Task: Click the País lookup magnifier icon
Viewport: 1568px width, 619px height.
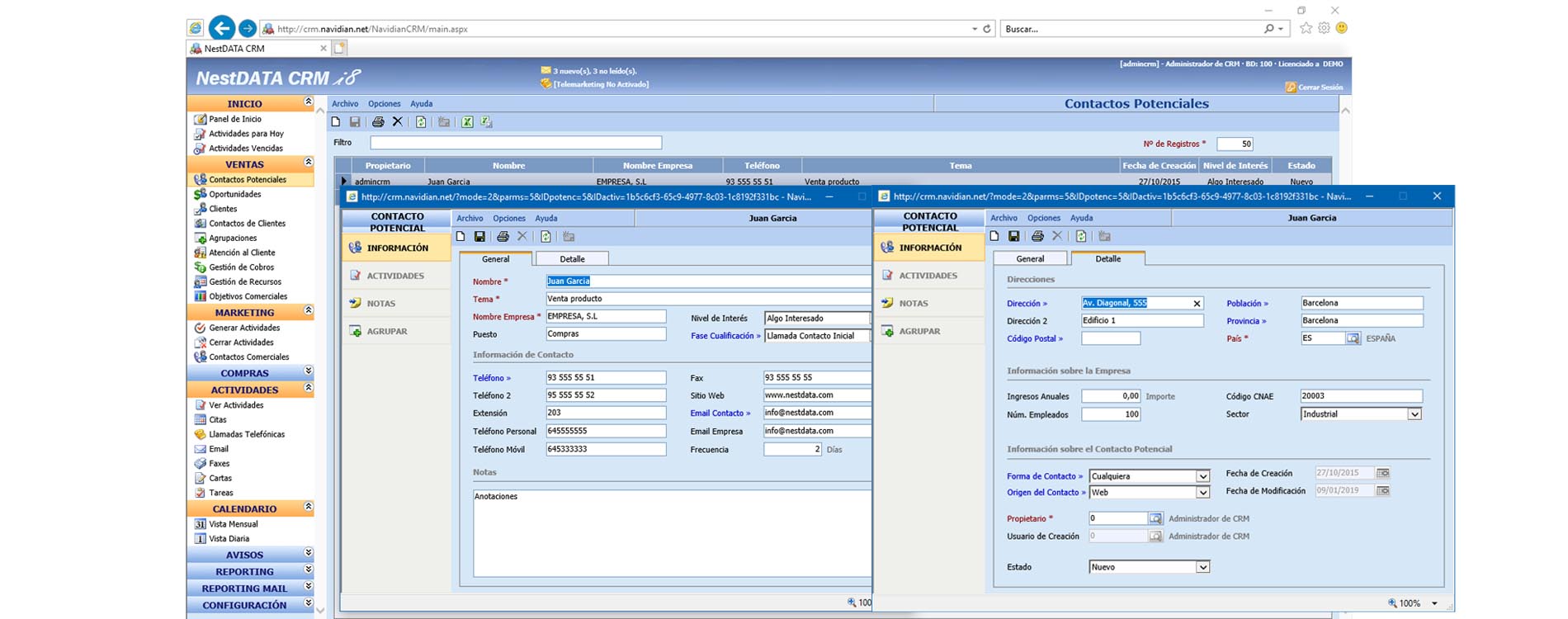Action: [x=1353, y=338]
